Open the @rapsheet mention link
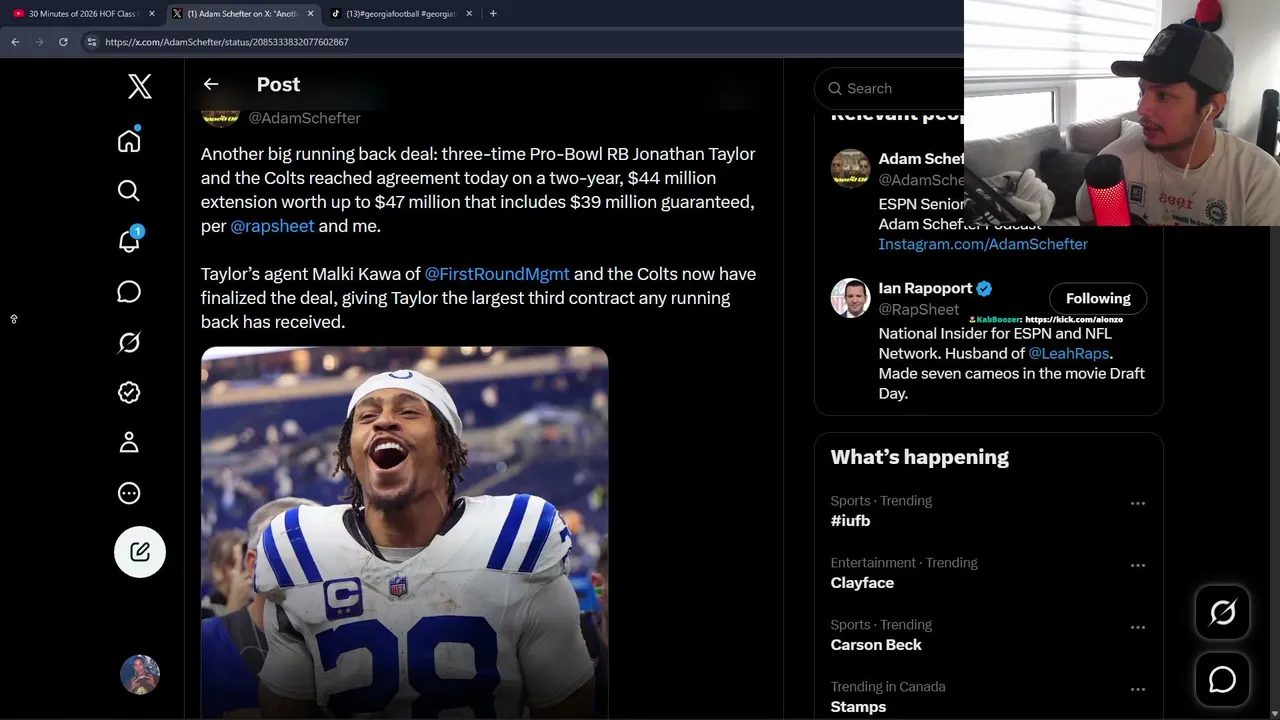Image resolution: width=1280 pixels, height=720 pixels. coord(272,226)
